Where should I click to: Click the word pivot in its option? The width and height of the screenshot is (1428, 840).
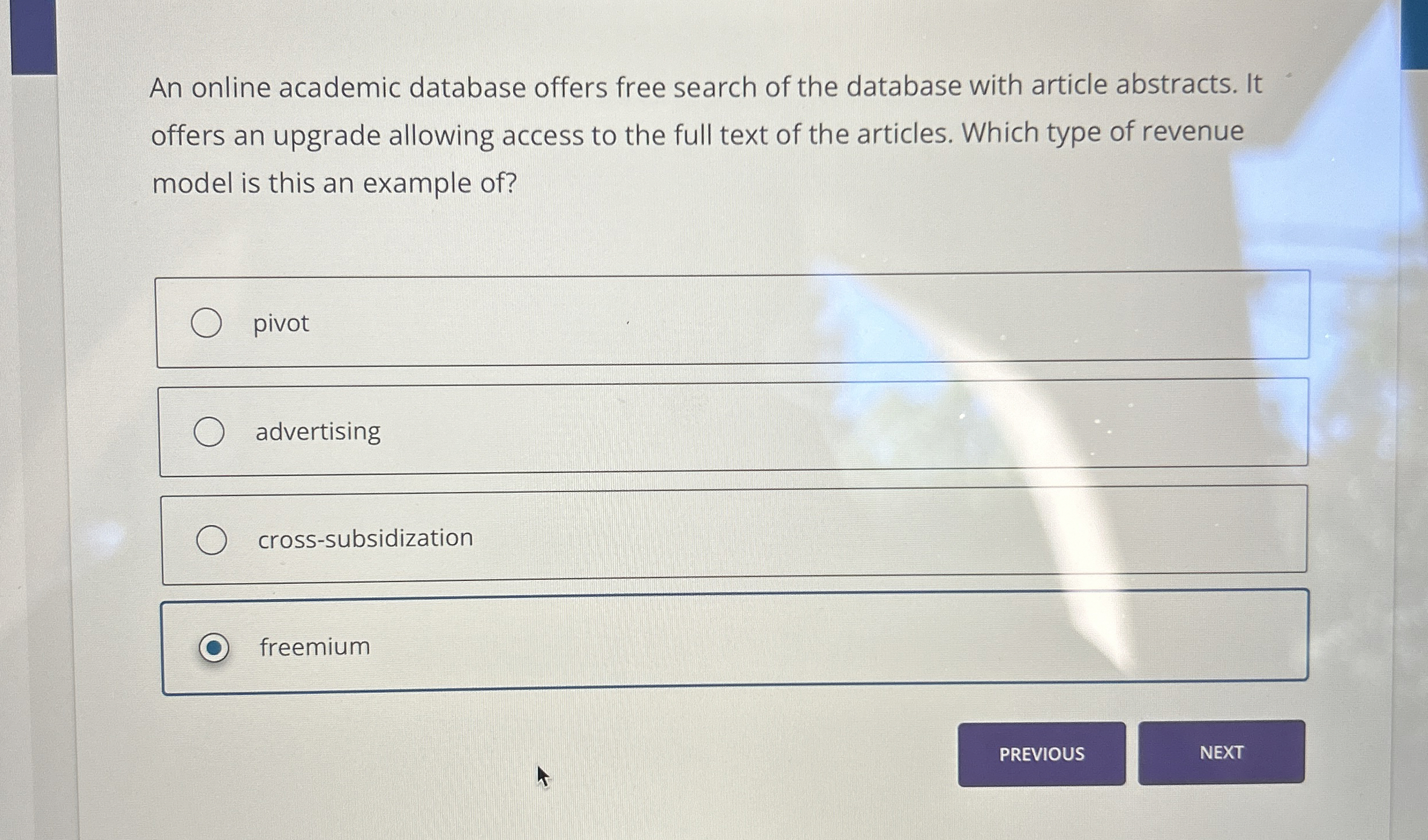(281, 323)
